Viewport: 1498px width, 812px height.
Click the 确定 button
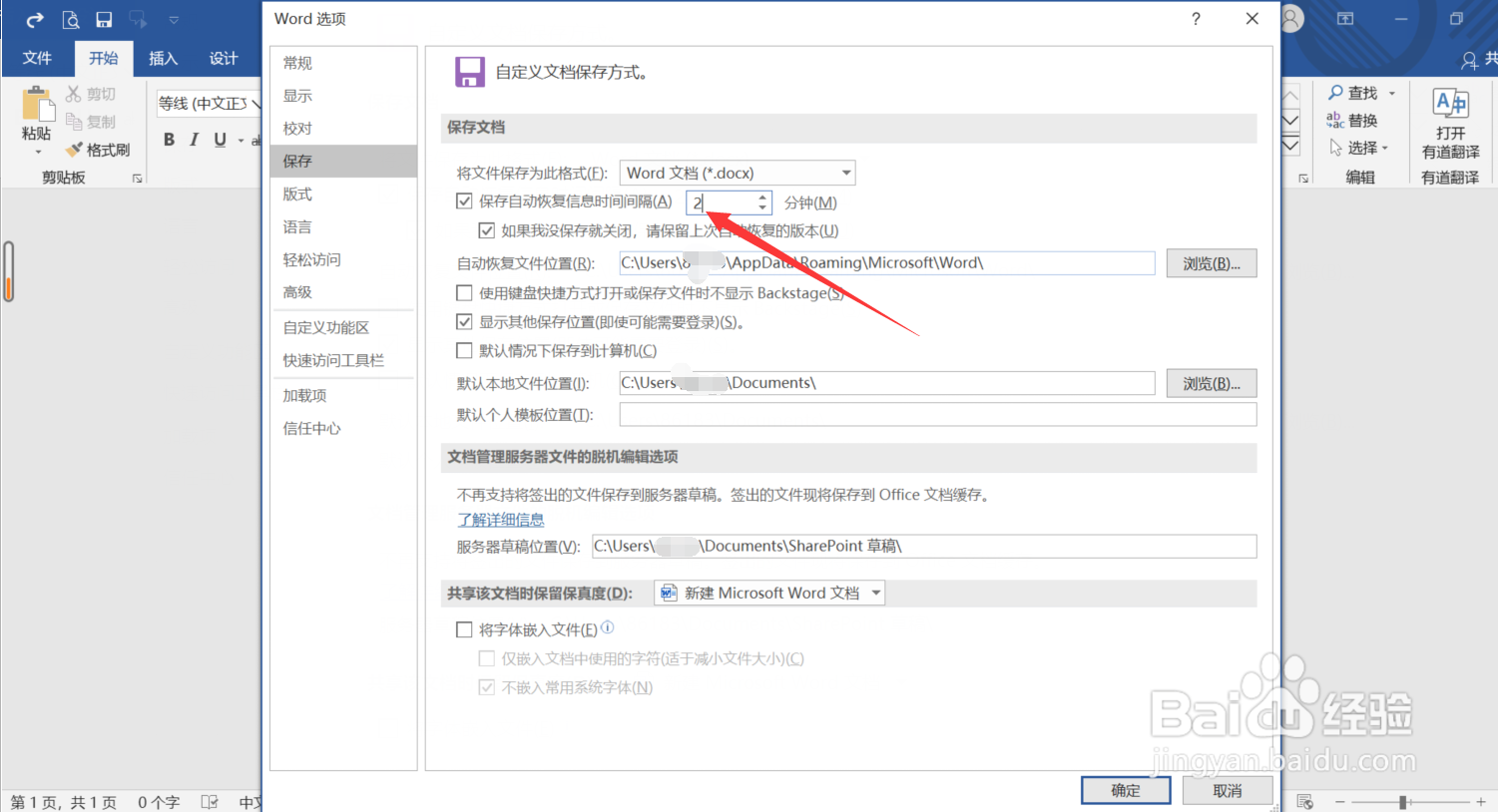(1126, 790)
